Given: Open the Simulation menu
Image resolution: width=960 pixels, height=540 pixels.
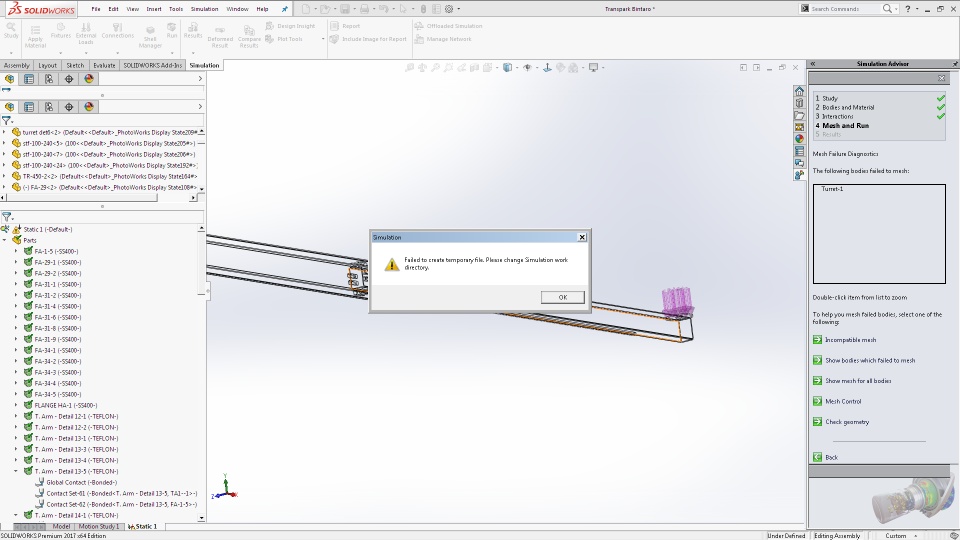Looking at the screenshot, I should [x=204, y=9].
